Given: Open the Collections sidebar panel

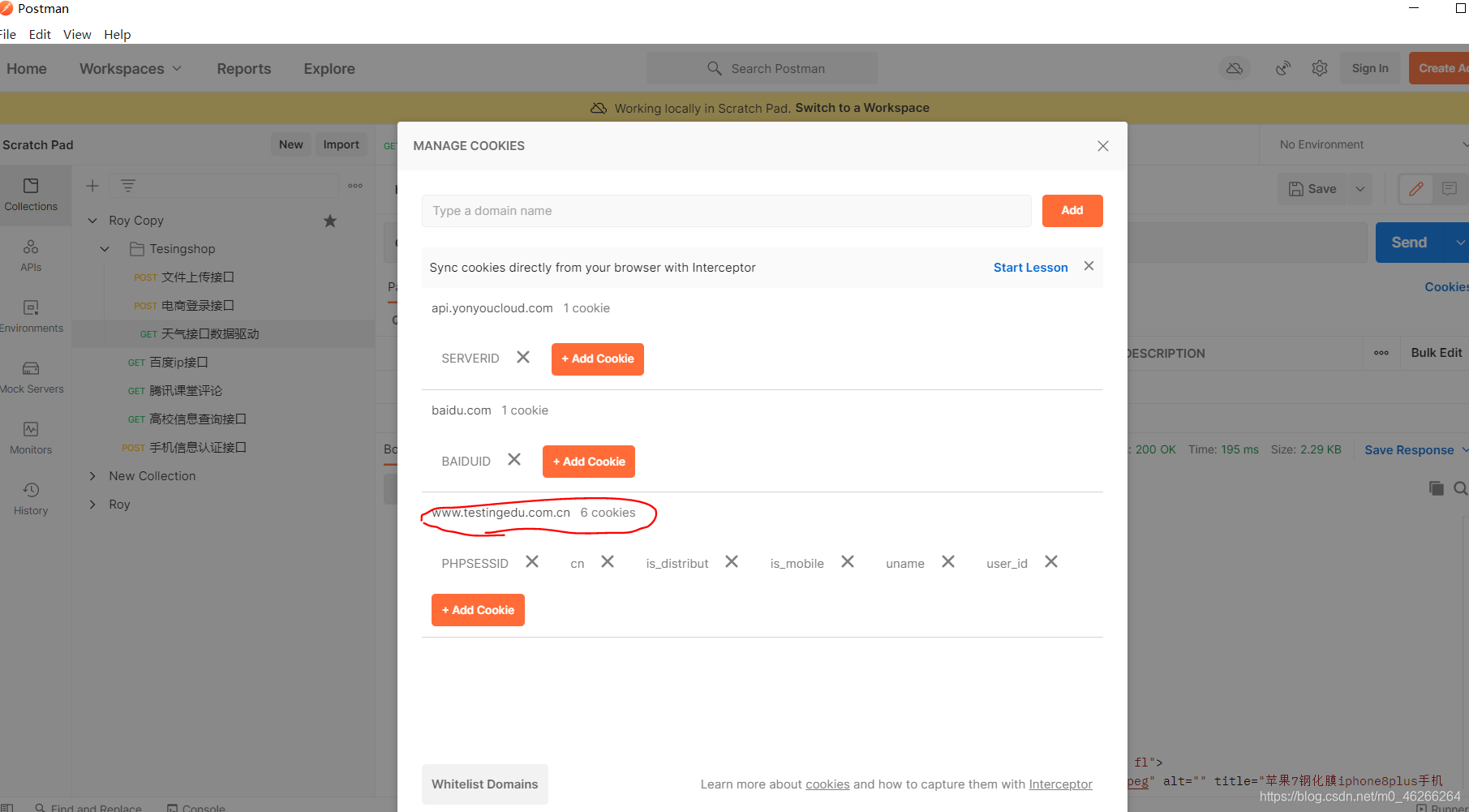Looking at the screenshot, I should pos(31,195).
